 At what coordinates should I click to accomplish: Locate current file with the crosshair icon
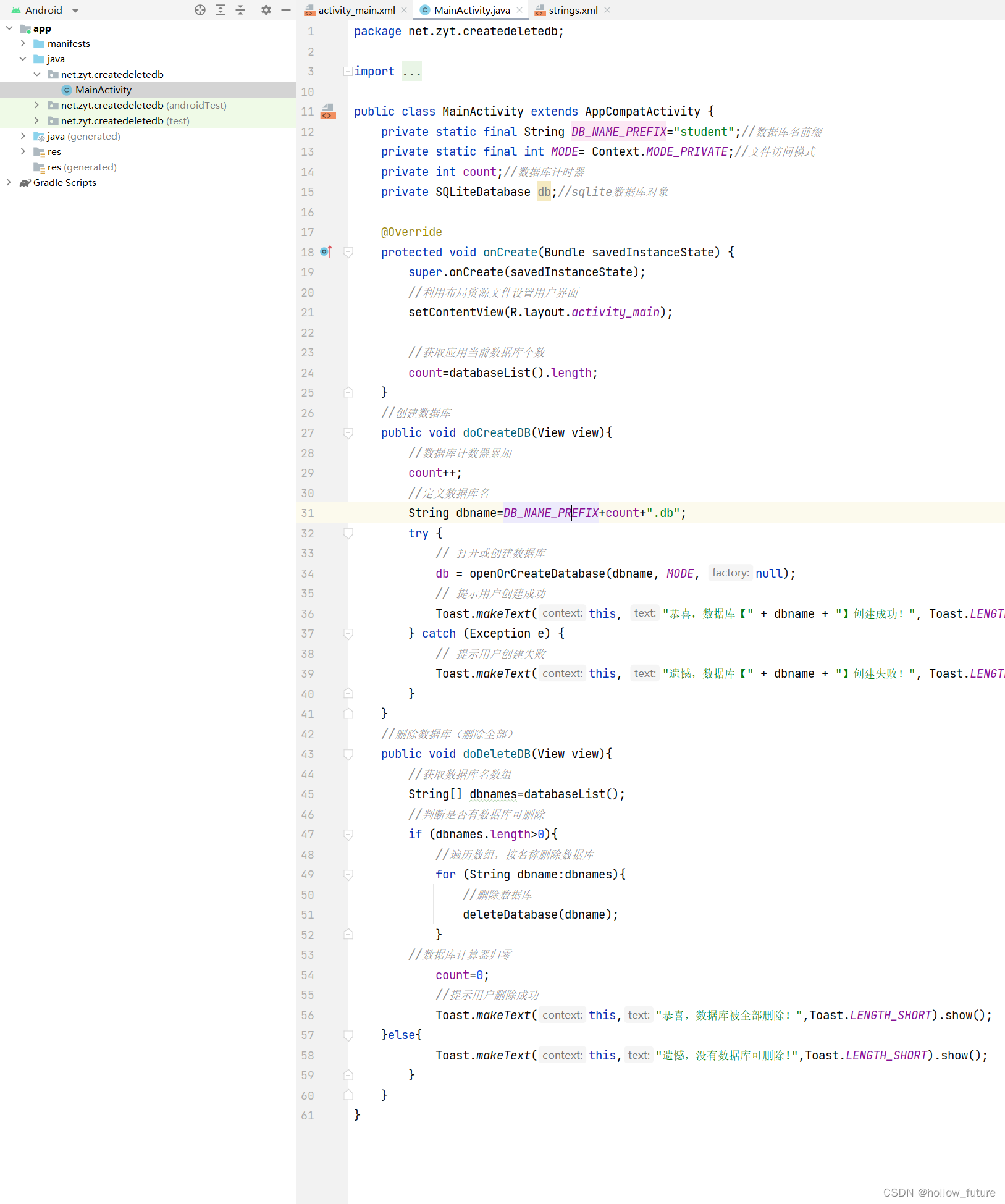pos(200,10)
